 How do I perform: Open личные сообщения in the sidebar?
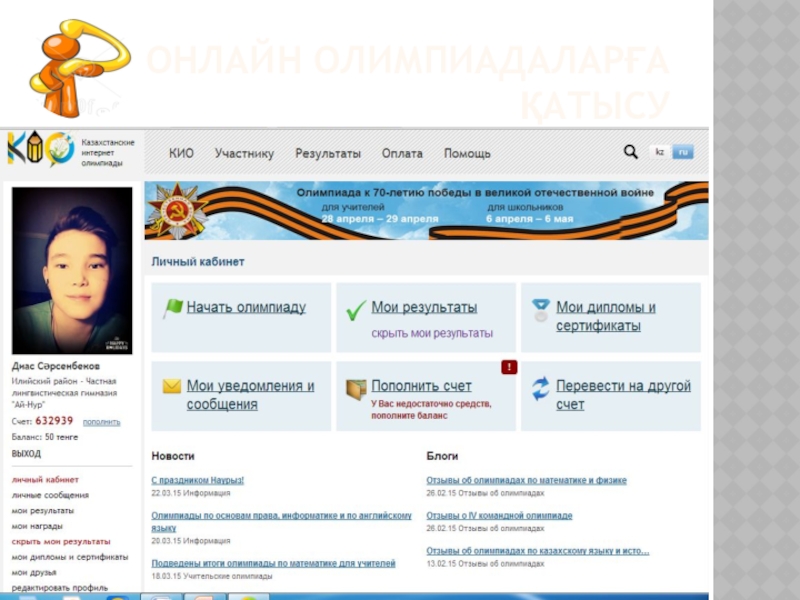point(50,495)
